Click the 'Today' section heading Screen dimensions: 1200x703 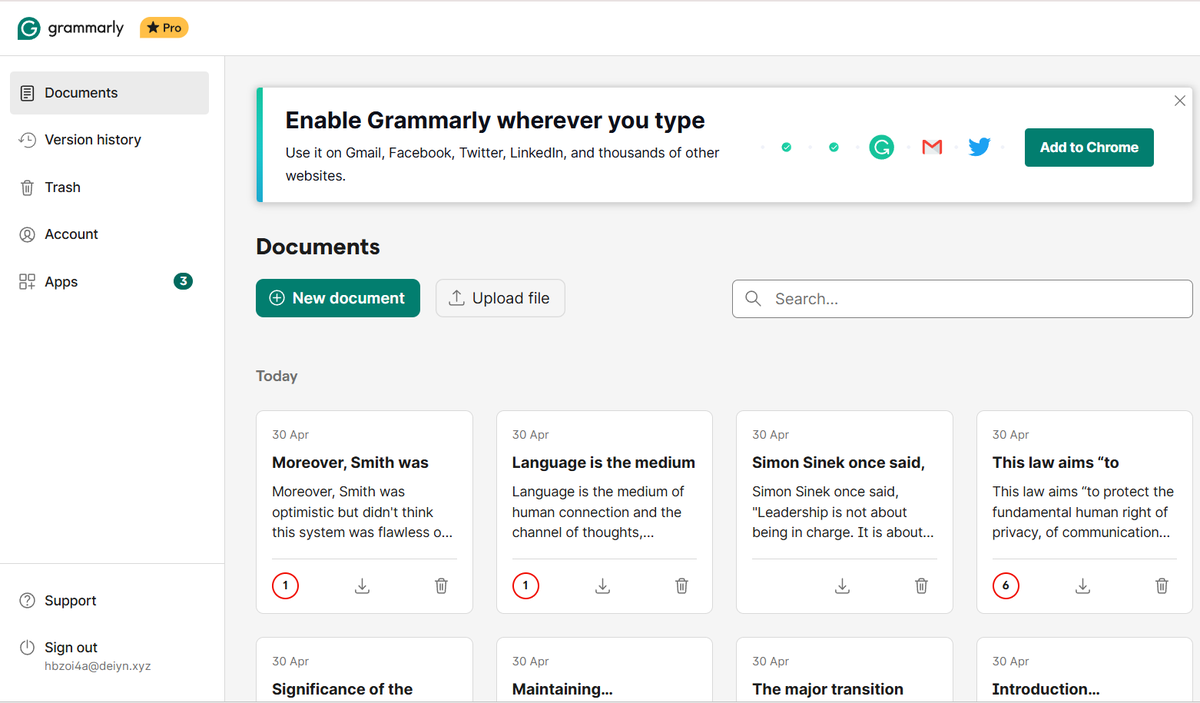coord(277,376)
